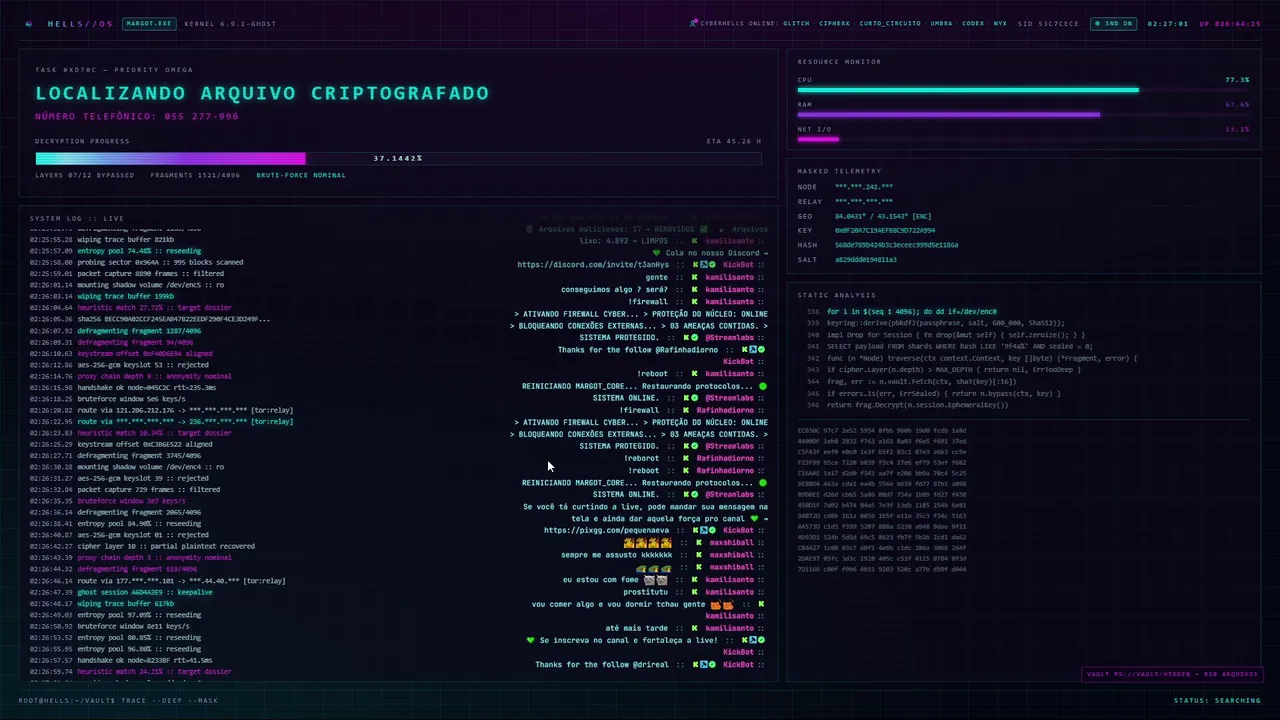The image size is (1280, 720).
Task: Select UMBRA in online users list
Action: tap(941, 23)
